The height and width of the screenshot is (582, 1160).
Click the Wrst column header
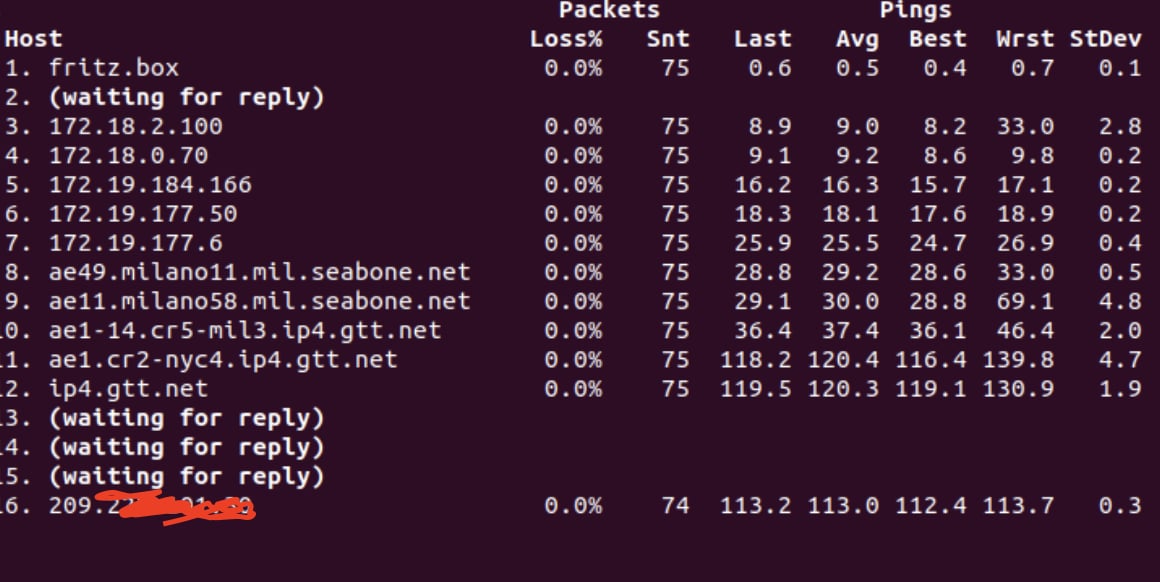[1025, 38]
